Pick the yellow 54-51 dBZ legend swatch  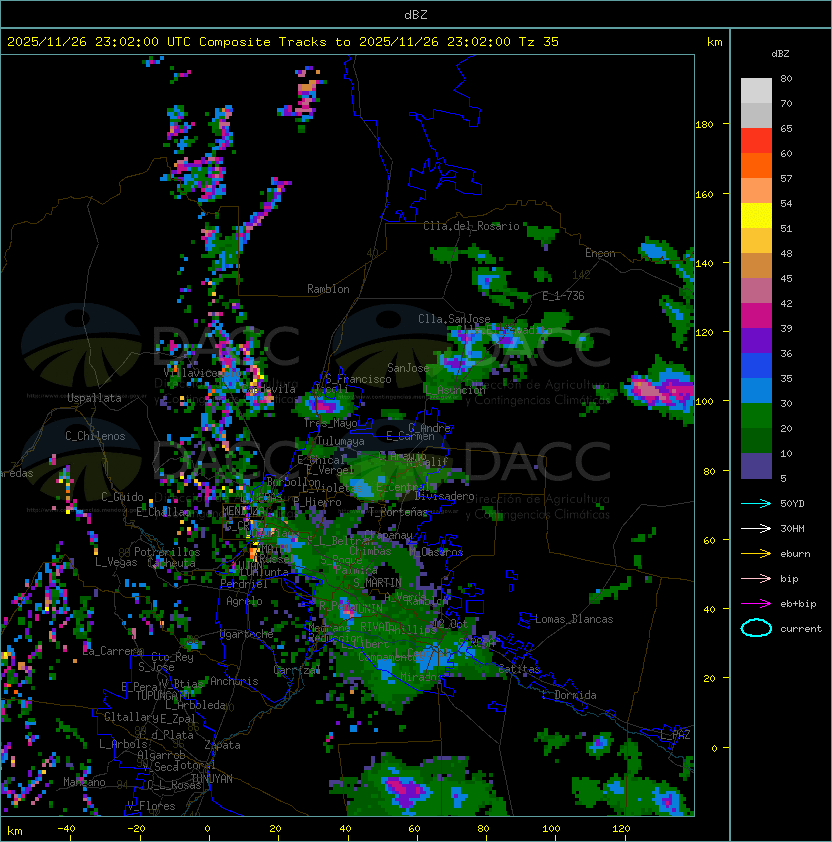pos(756,216)
